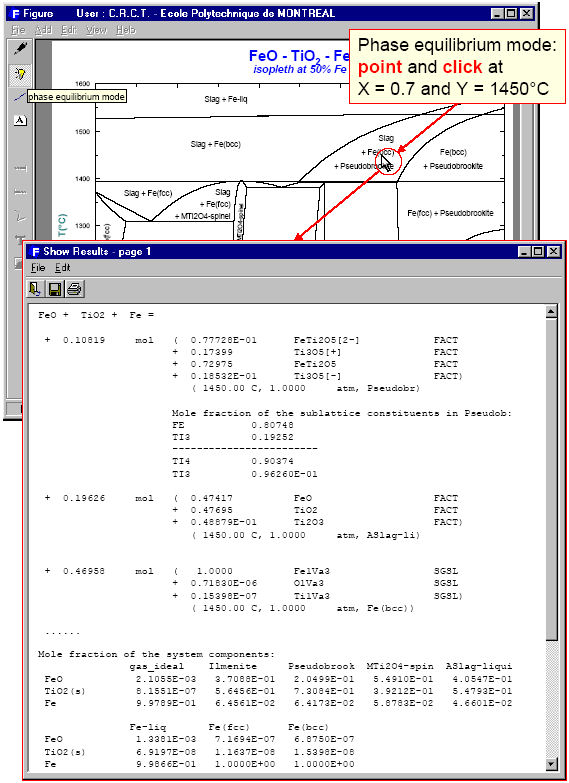Click the '0.19626' mol value

(84, 498)
